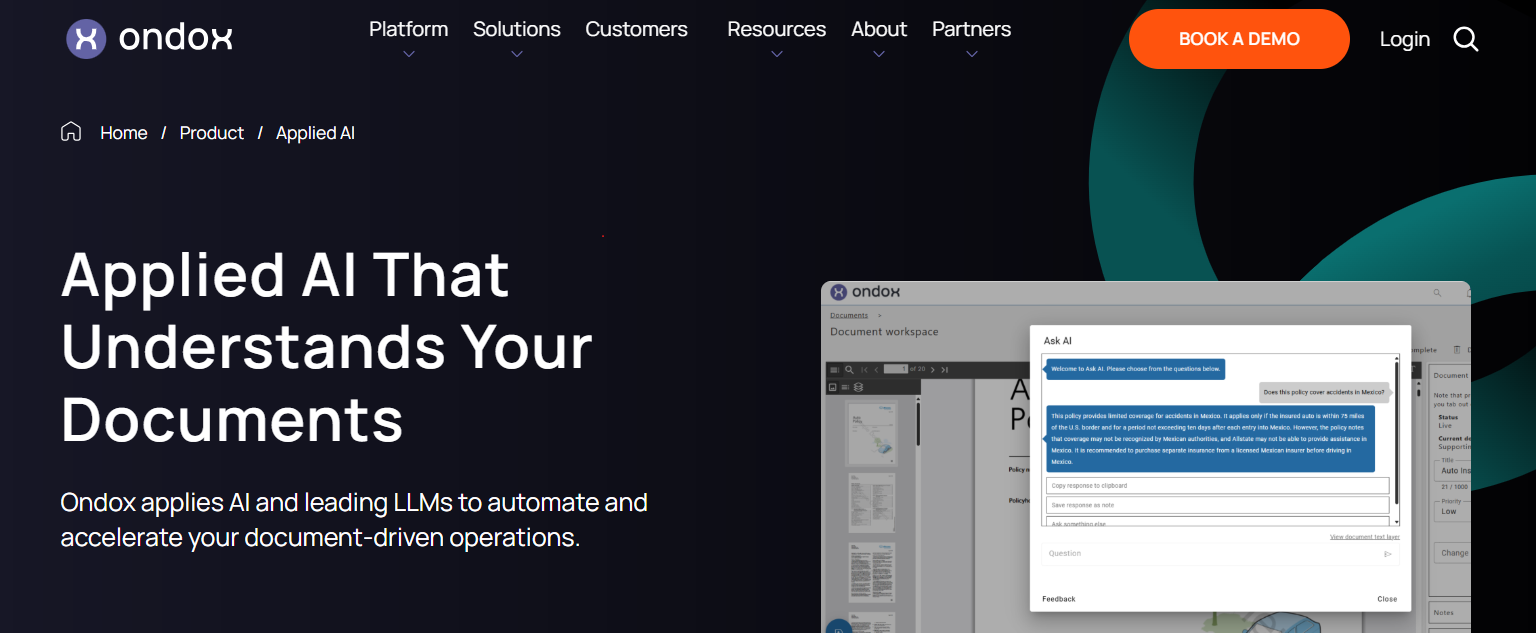The width and height of the screenshot is (1536, 633).
Task: Click the Login link
Action: coord(1404,39)
